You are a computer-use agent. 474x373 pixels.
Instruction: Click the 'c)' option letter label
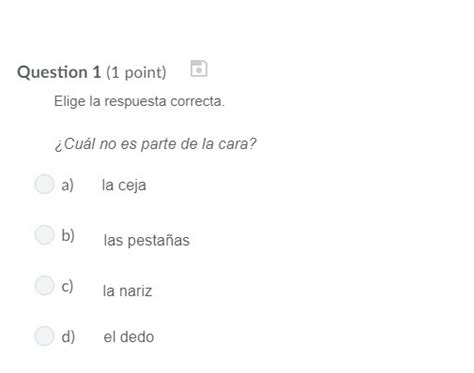click(67, 286)
